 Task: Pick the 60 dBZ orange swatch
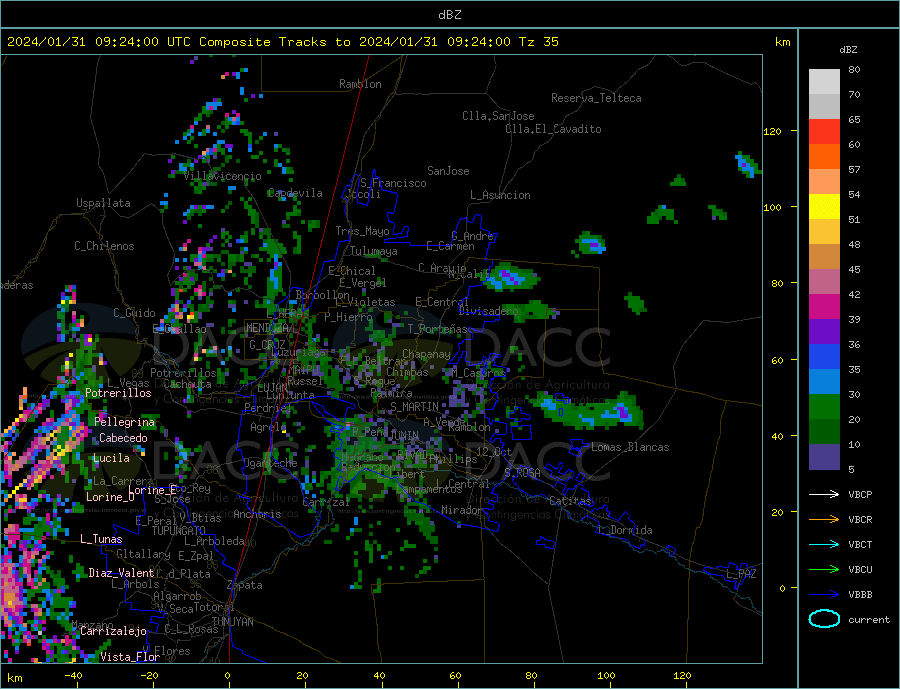(824, 157)
